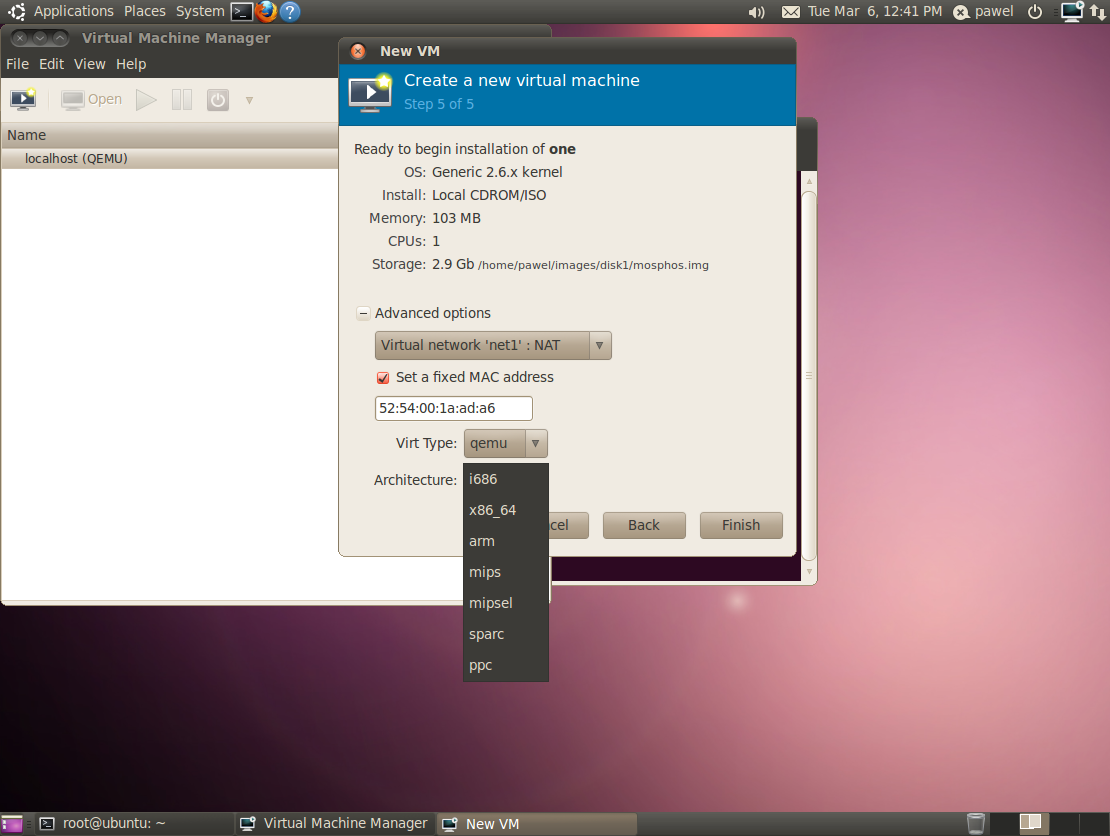
Task: Click the create new virtual machine toolbar icon
Action: coord(22,99)
